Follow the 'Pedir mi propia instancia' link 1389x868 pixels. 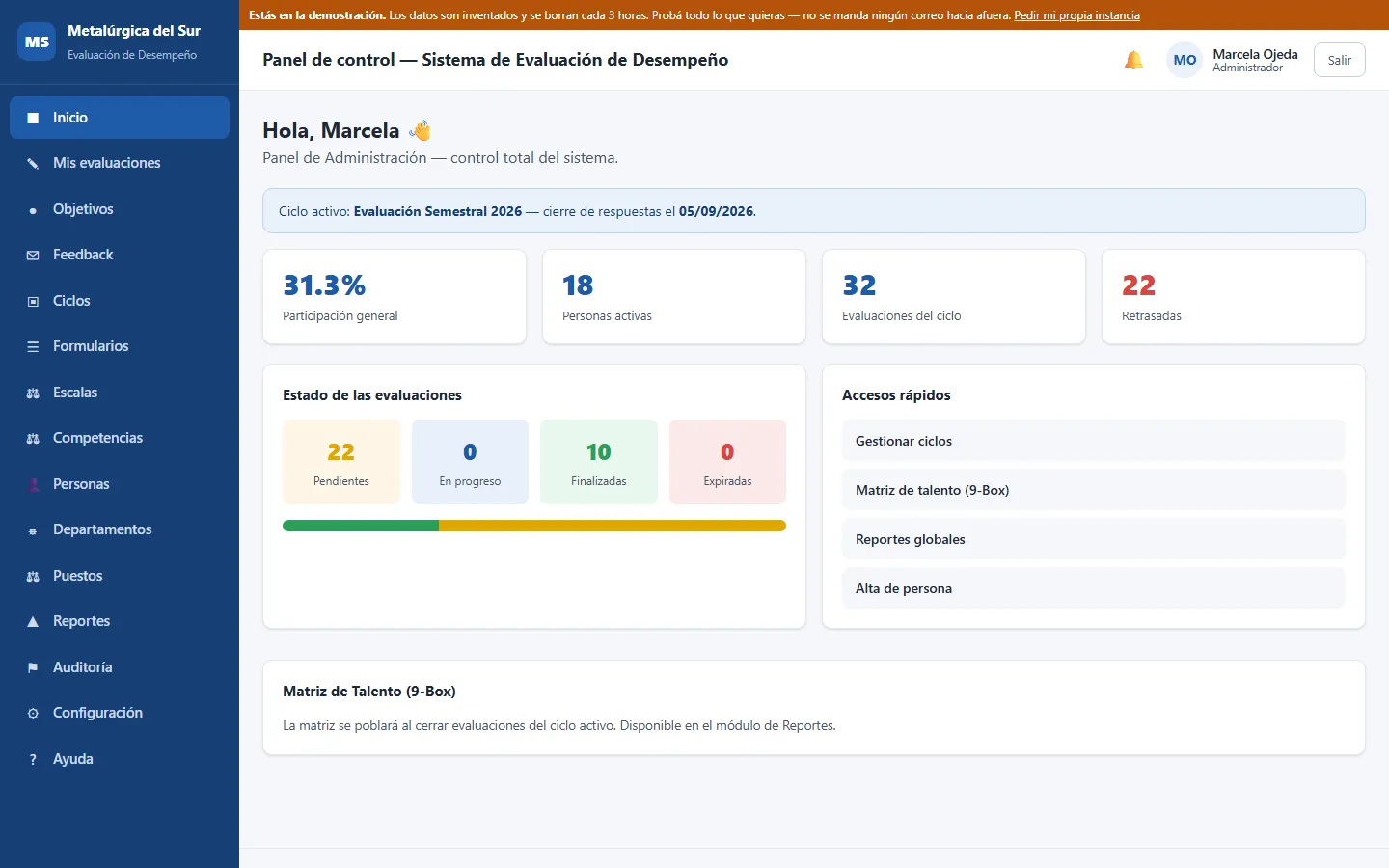(x=1076, y=15)
